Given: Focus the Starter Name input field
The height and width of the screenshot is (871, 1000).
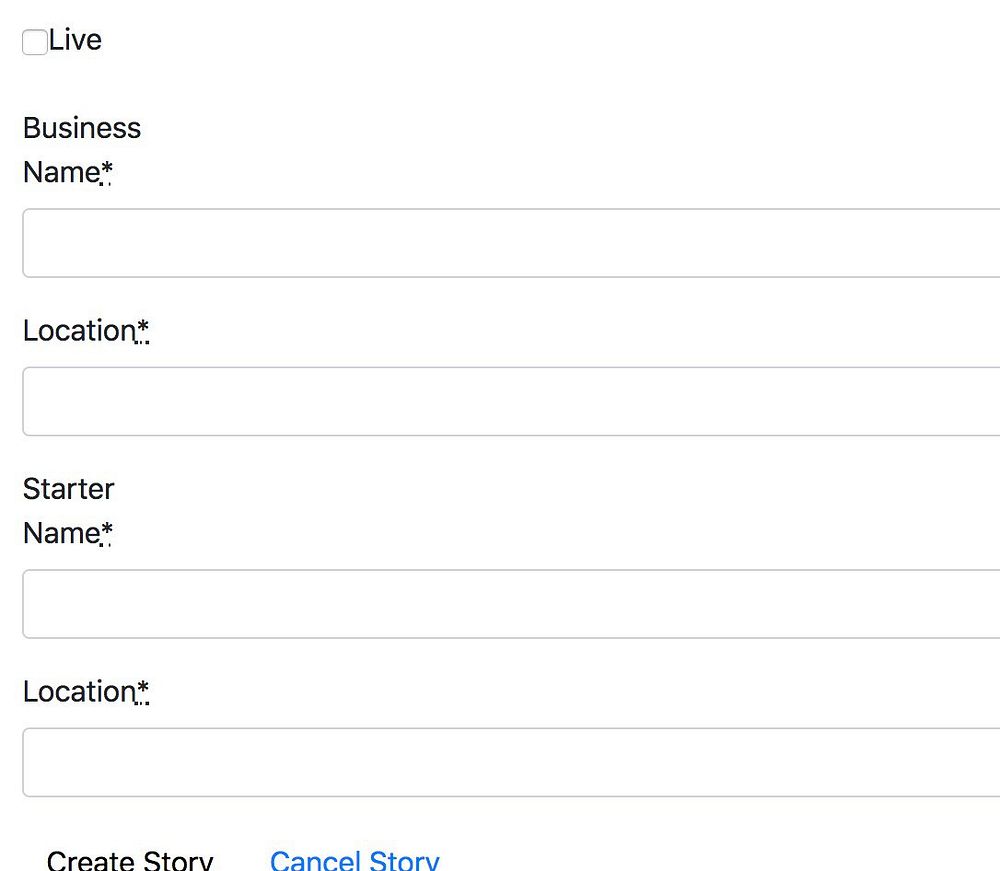Looking at the screenshot, I should (x=510, y=604).
